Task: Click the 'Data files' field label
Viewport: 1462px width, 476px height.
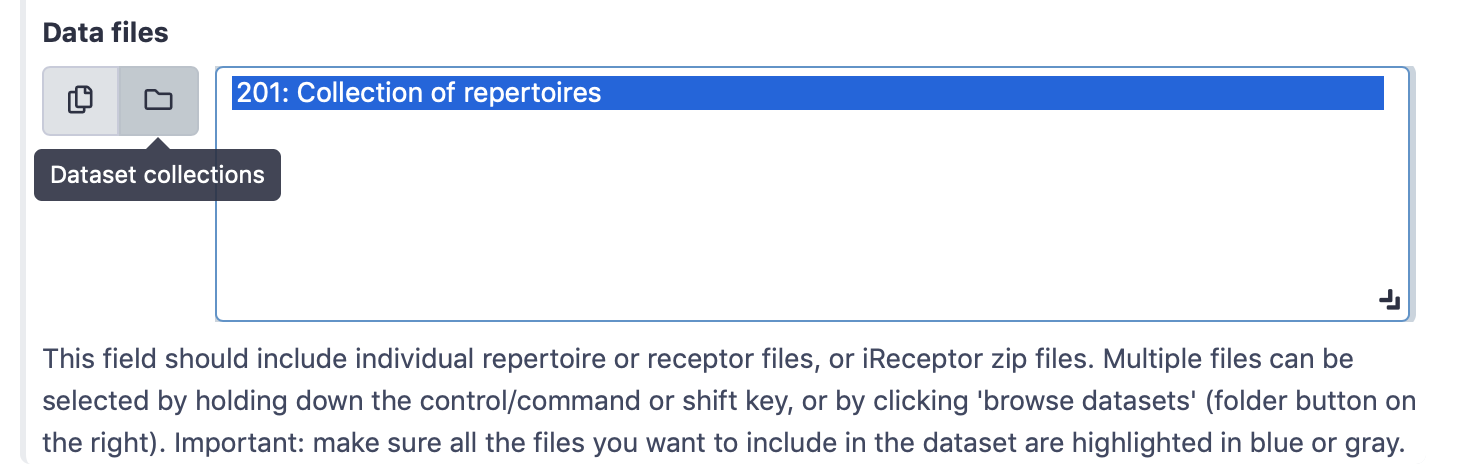Action: [x=105, y=33]
